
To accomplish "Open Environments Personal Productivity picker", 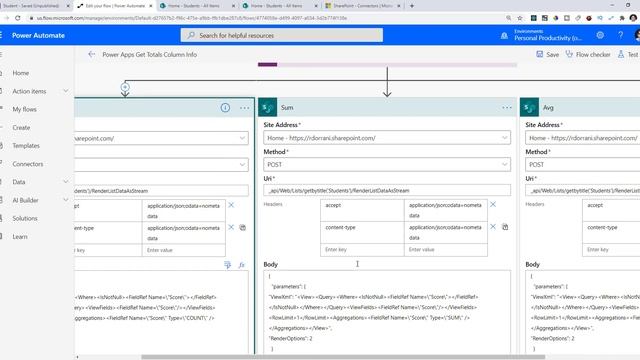I will 548,35.
